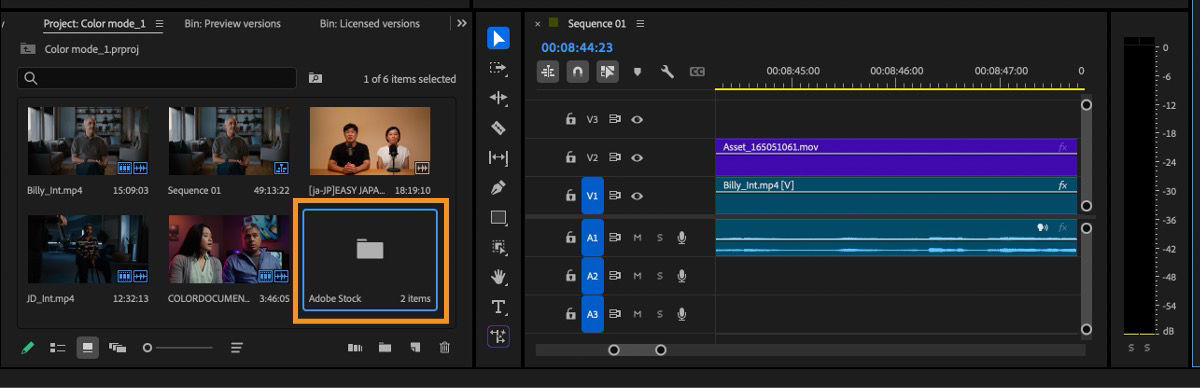The height and width of the screenshot is (388, 1200).
Task: Toggle Linked Selection in timeline
Action: point(608,72)
